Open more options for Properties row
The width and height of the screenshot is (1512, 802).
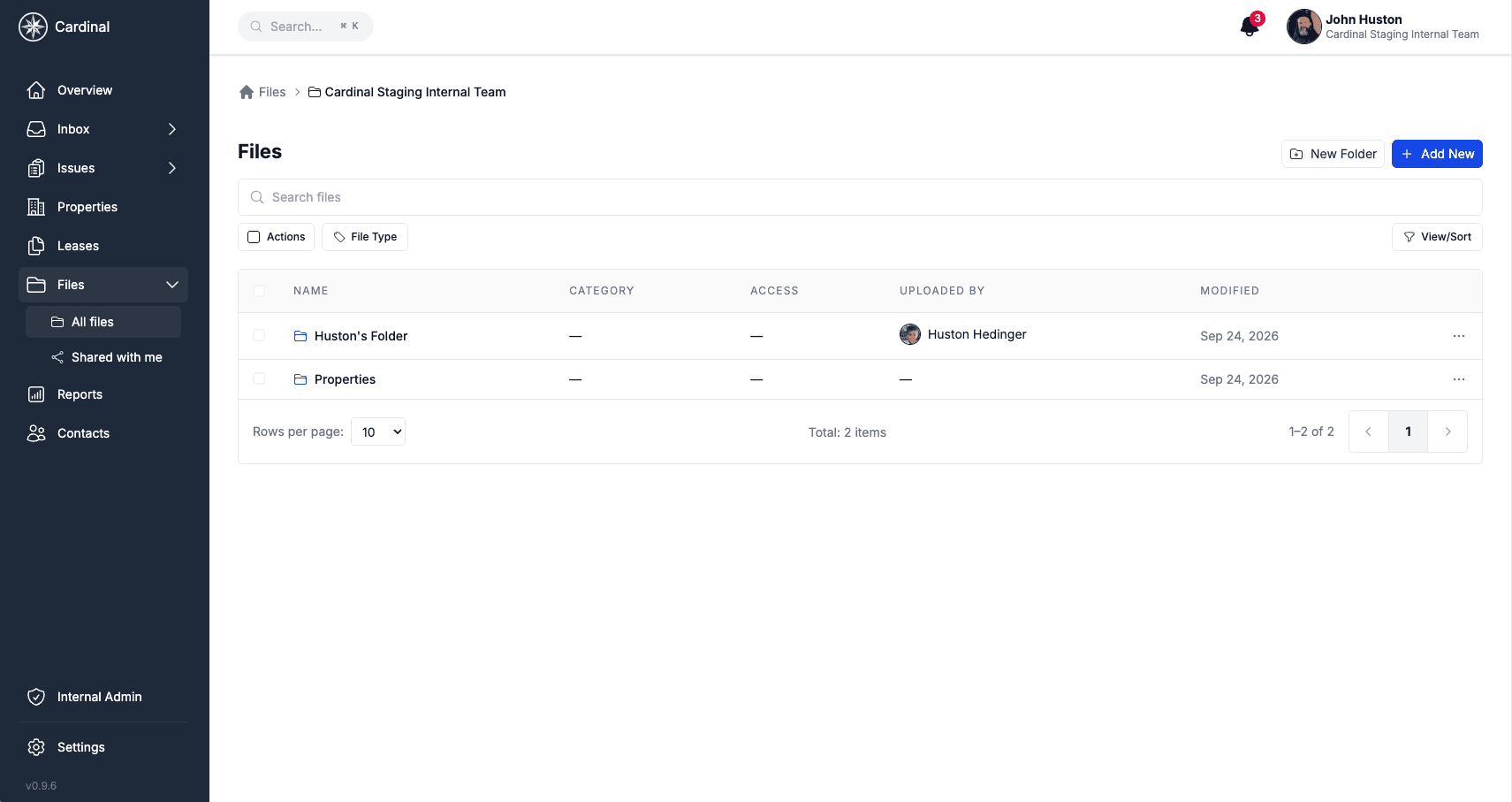pyautogui.click(x=1458, y=379)
